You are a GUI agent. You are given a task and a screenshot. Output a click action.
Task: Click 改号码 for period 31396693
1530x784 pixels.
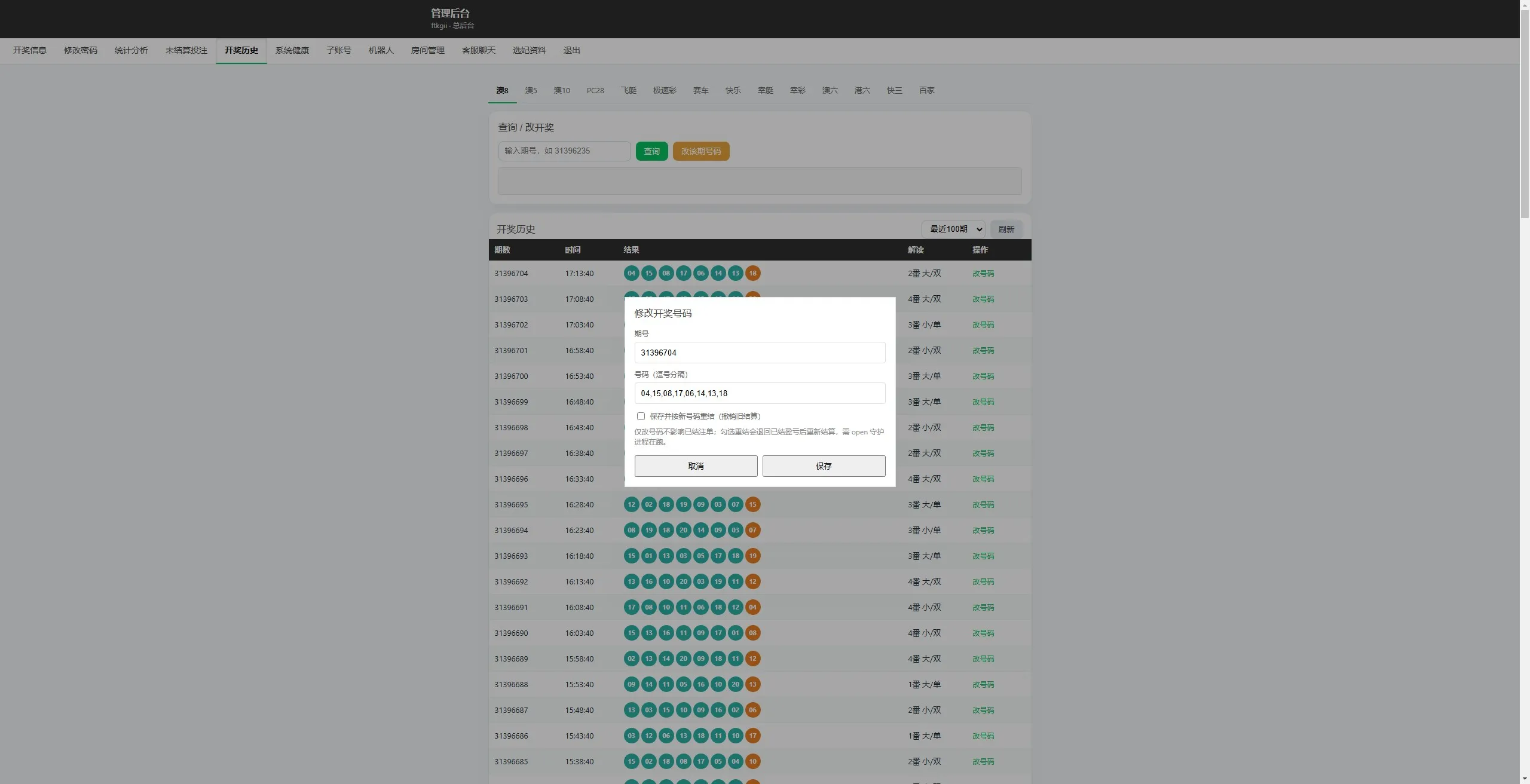983,556
